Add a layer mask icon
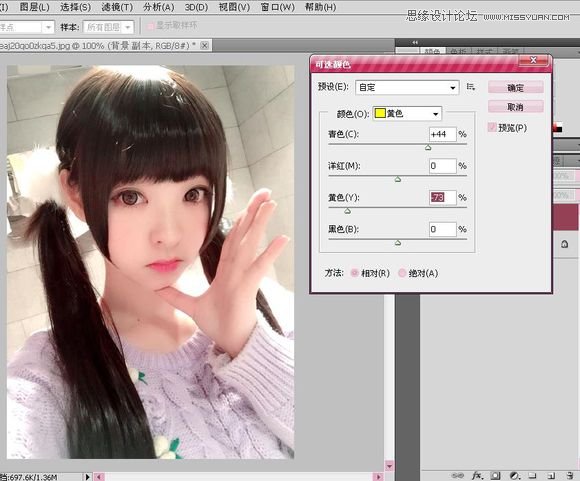 pyautogui.click(x=496, y=475)
